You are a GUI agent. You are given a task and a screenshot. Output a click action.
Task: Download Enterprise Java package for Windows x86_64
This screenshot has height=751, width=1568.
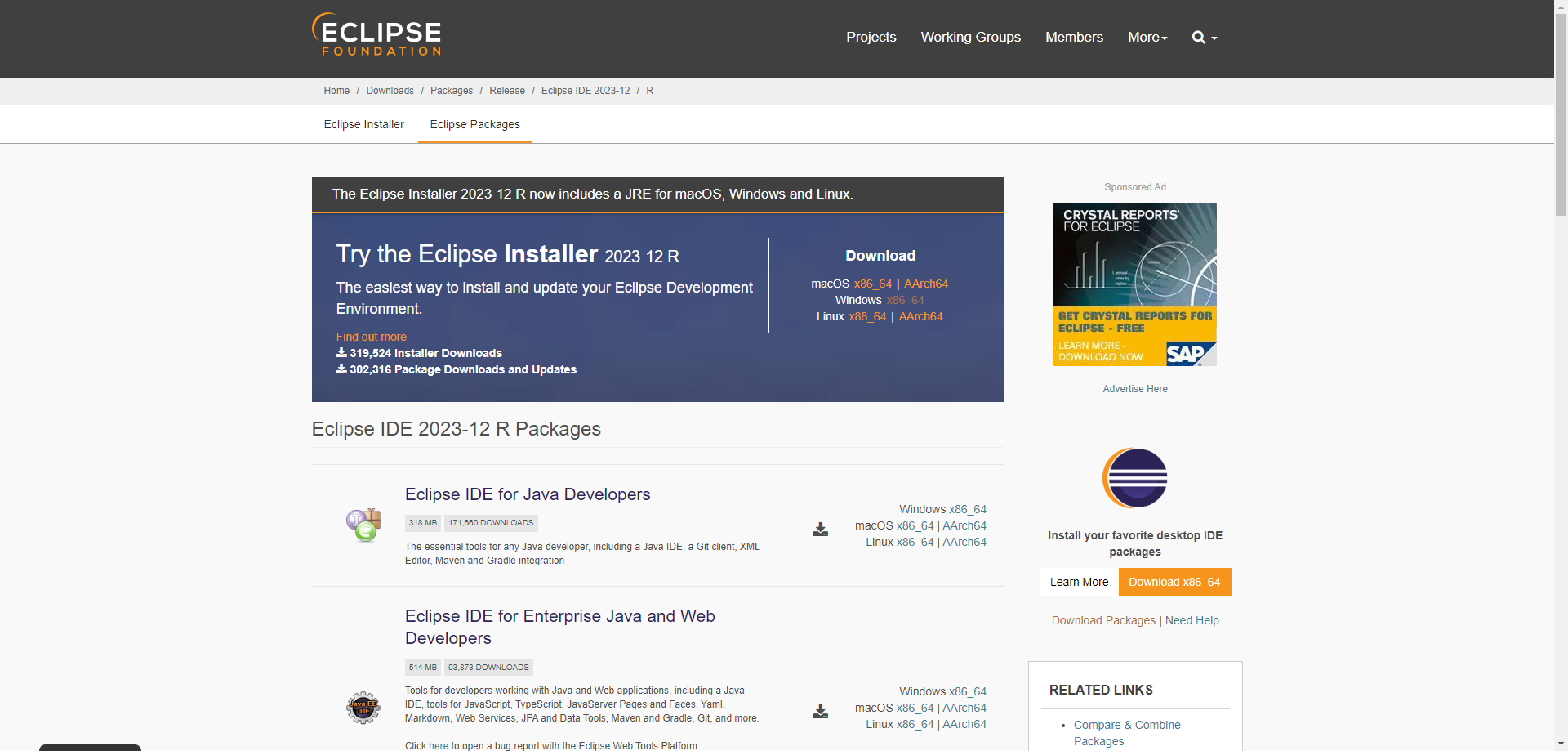pyautogui.click(x=968, y=691)
